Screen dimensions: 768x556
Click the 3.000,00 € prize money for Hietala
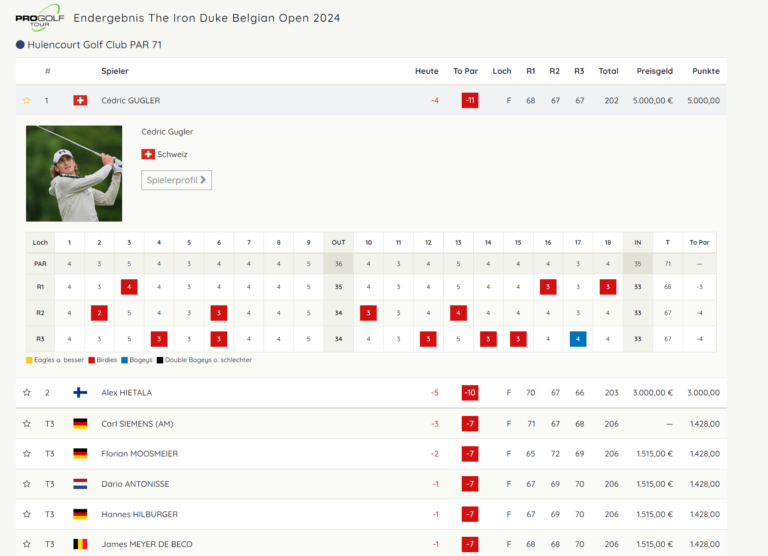(653, 392)
